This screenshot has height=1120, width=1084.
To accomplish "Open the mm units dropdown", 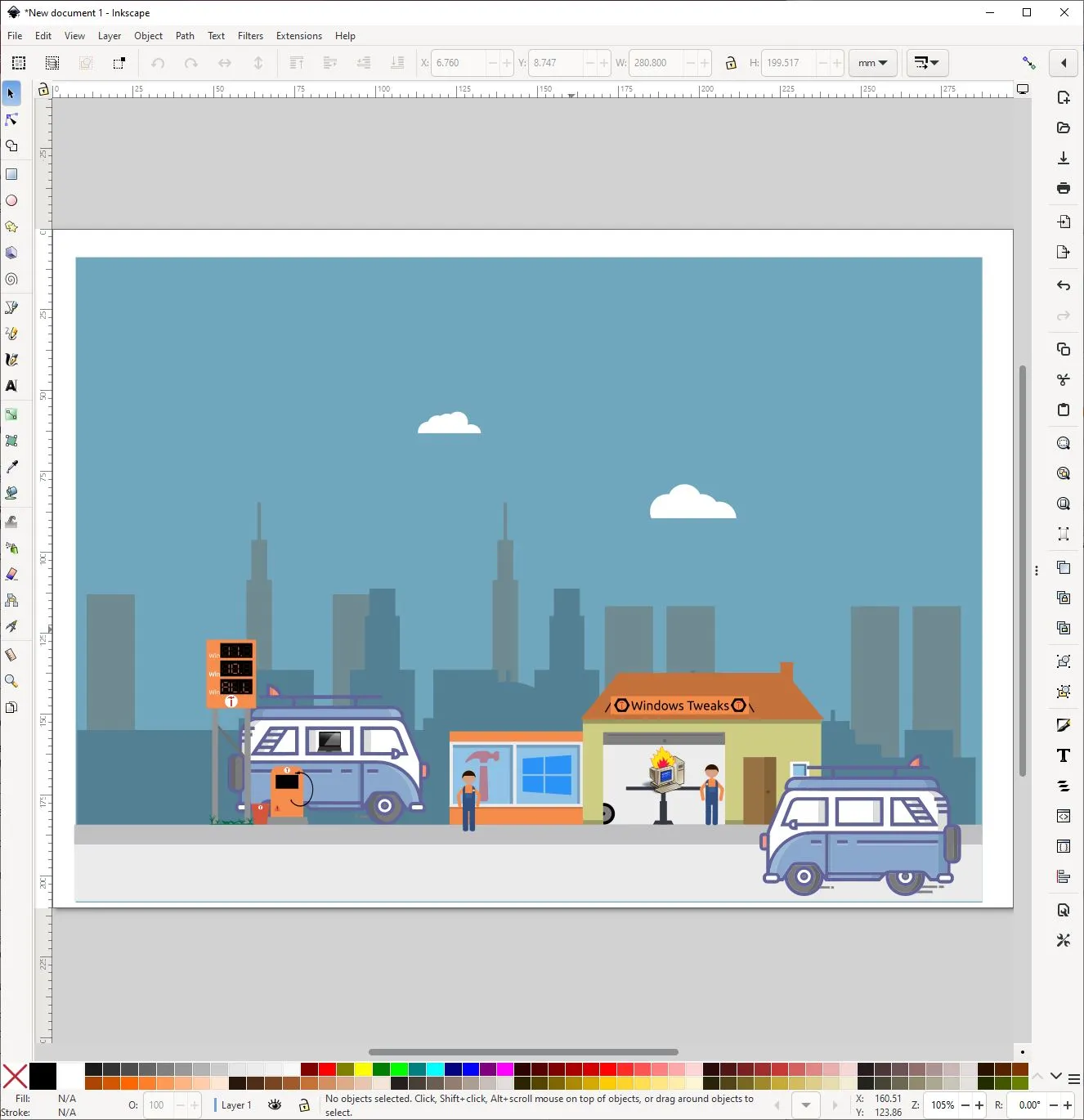I will coord(873,63).
